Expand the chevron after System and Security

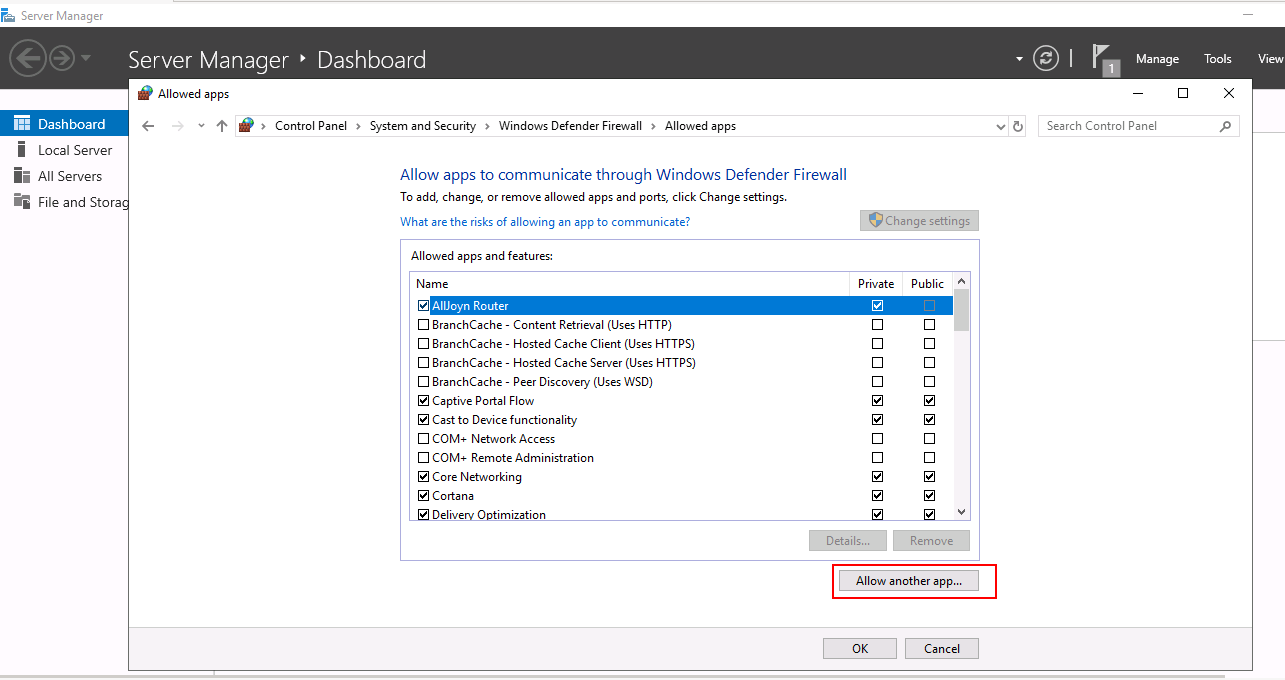click(x=488, y=126)
